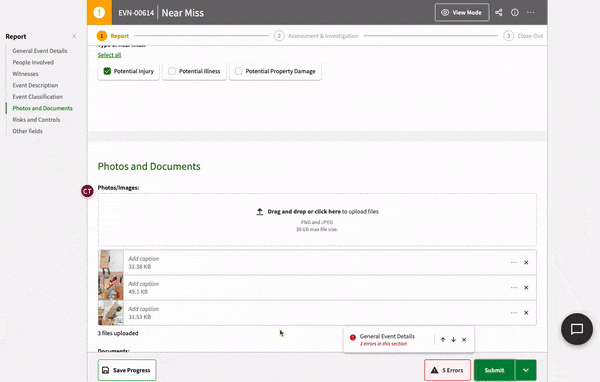Check the Potential Property Damage checkbox
The image size is (600, 382).
(x=238, y=71)
